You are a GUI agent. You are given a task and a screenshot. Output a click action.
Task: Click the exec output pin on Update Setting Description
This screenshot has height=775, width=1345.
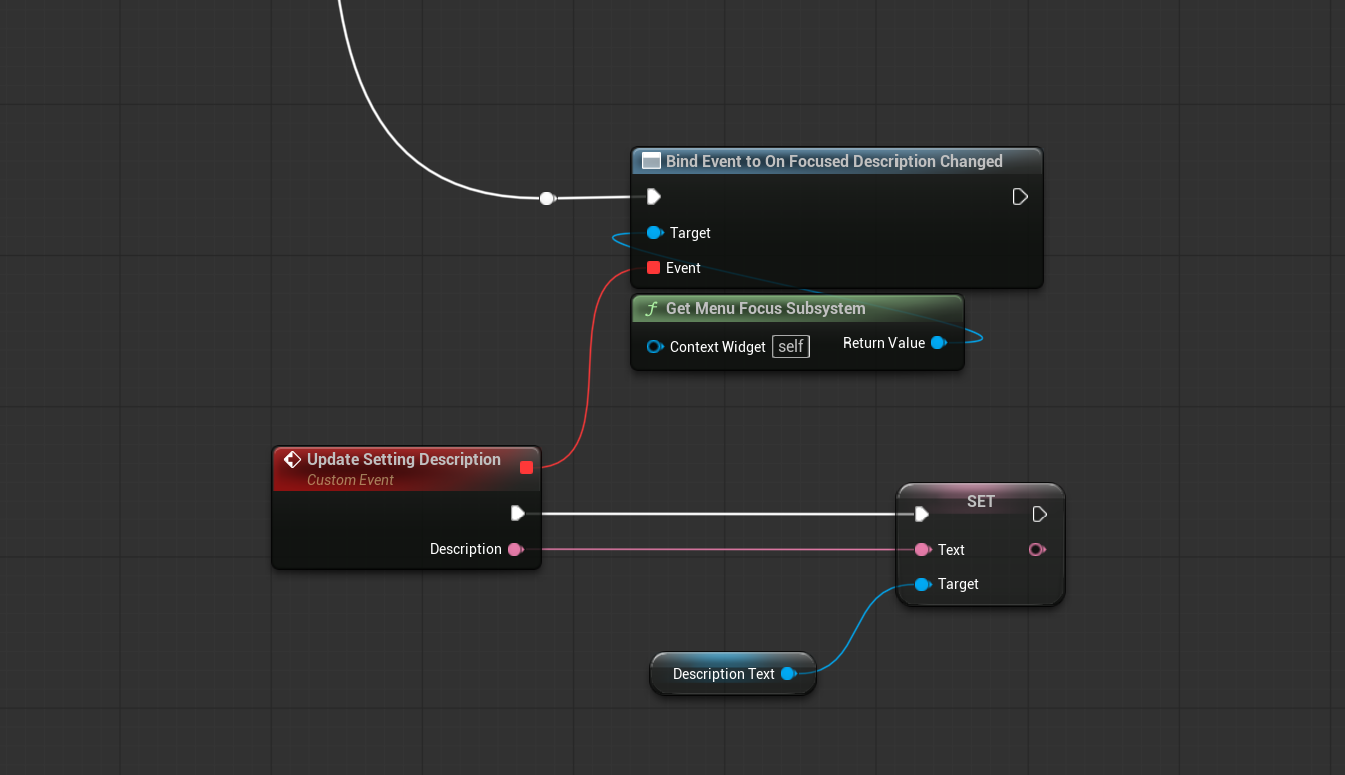517,513
